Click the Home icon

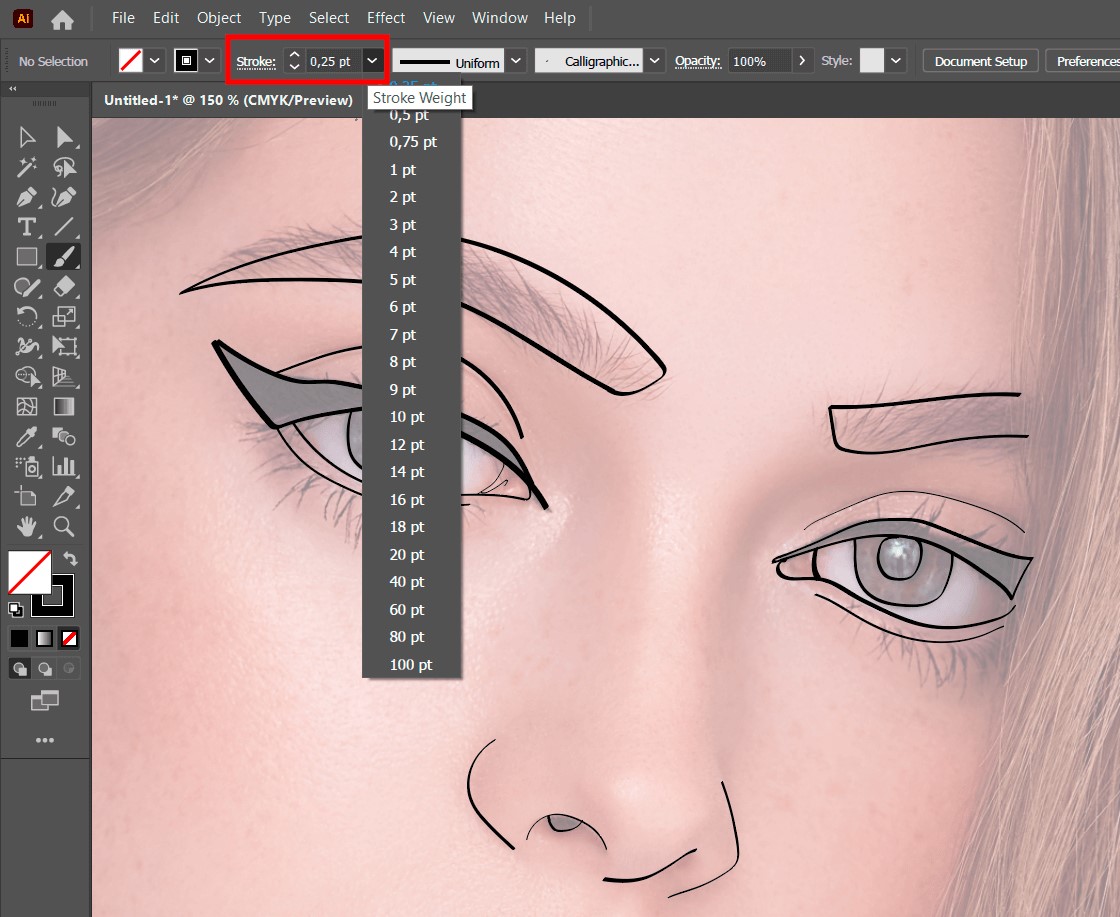click(62, 18)
